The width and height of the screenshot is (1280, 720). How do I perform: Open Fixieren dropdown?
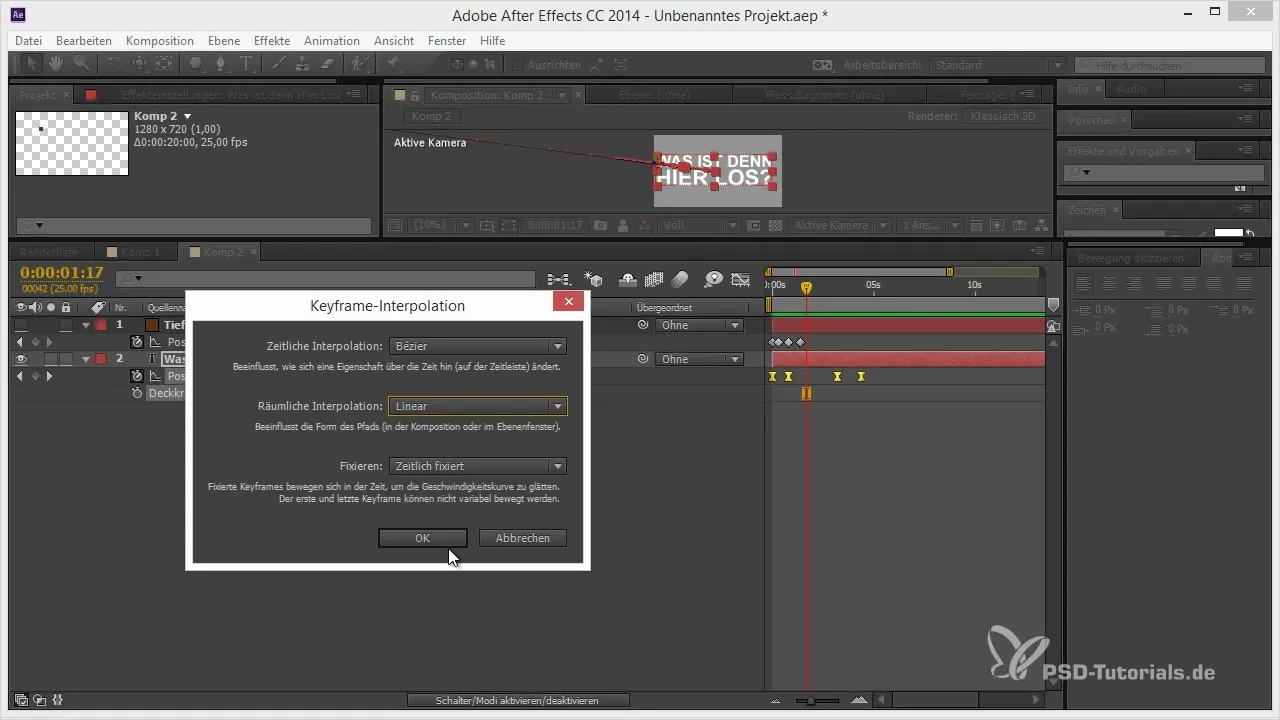click(478, 466)
